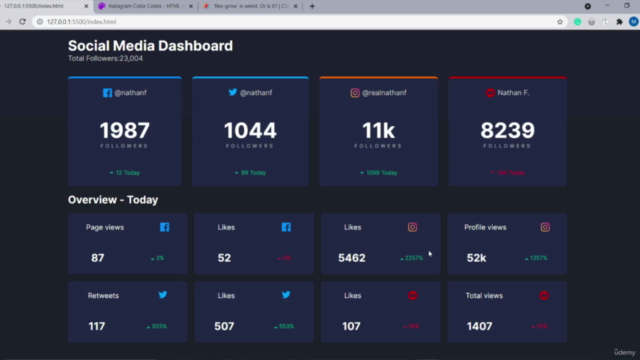Open the browser extensions puzzle icon
The height and width of the screenshot is (360, 640).
pyautogui.click(x=620, y=22)
